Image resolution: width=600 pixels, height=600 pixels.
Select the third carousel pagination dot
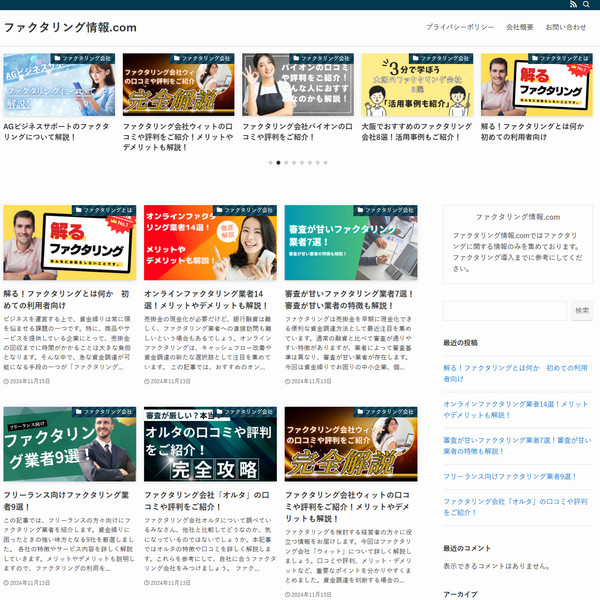286,162
